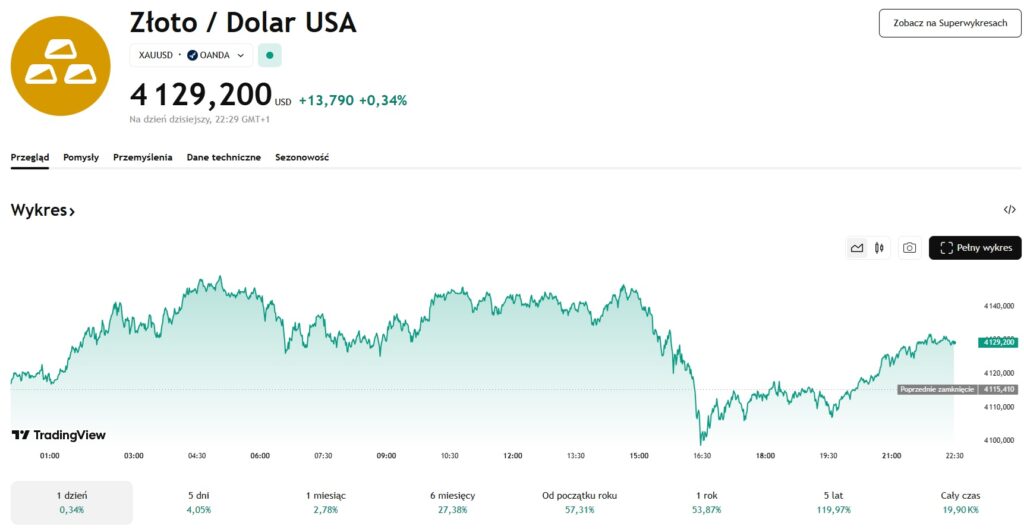Click the green market status indicator
Viewport: 1024px width, 529px height.
click(x=269, y=55)
